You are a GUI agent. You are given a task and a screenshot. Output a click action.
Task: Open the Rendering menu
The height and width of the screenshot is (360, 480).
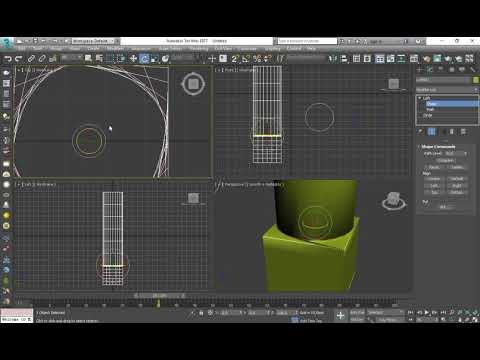[199, 49]
